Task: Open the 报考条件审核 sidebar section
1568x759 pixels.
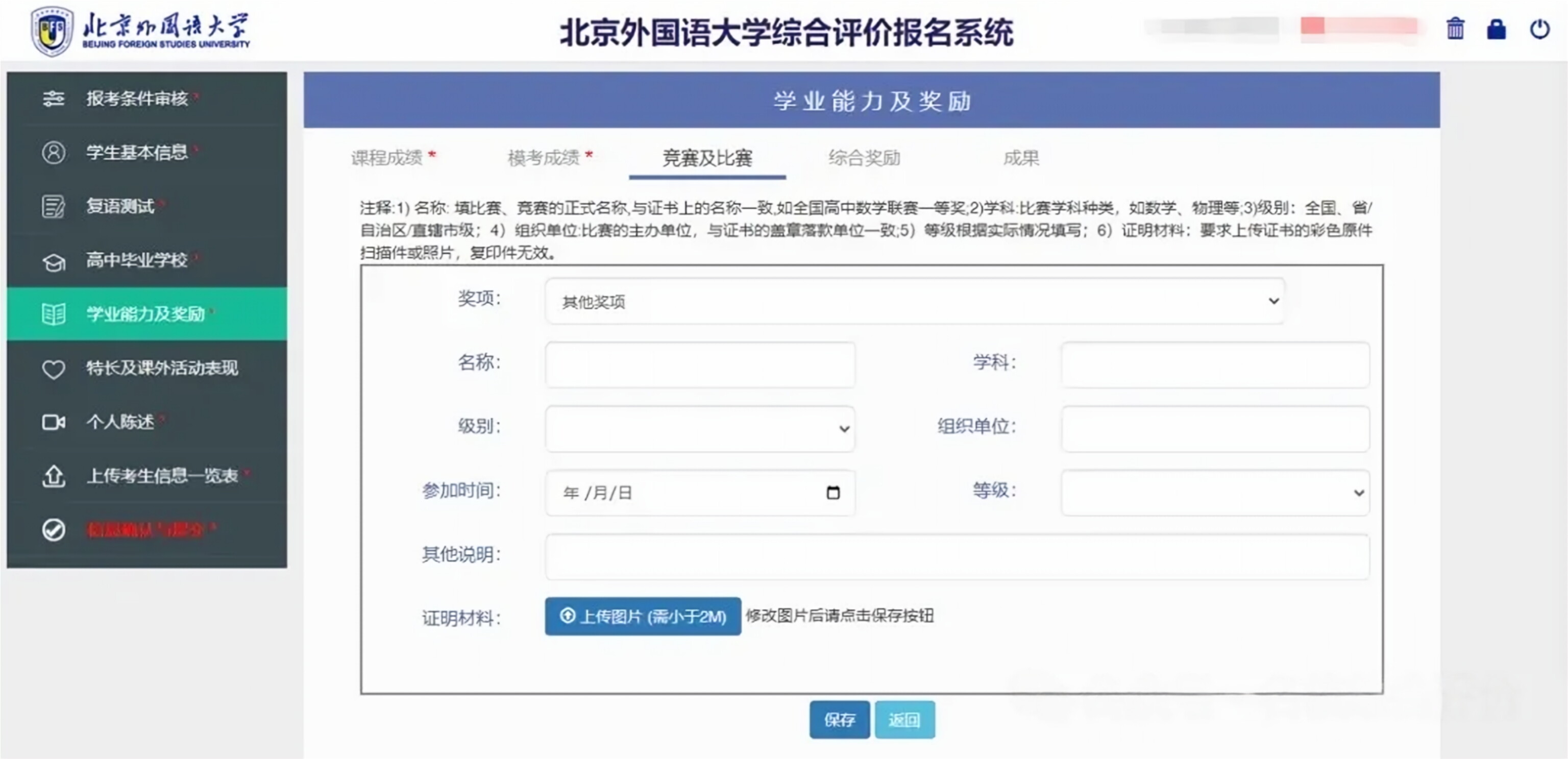Action: point(146,99)
